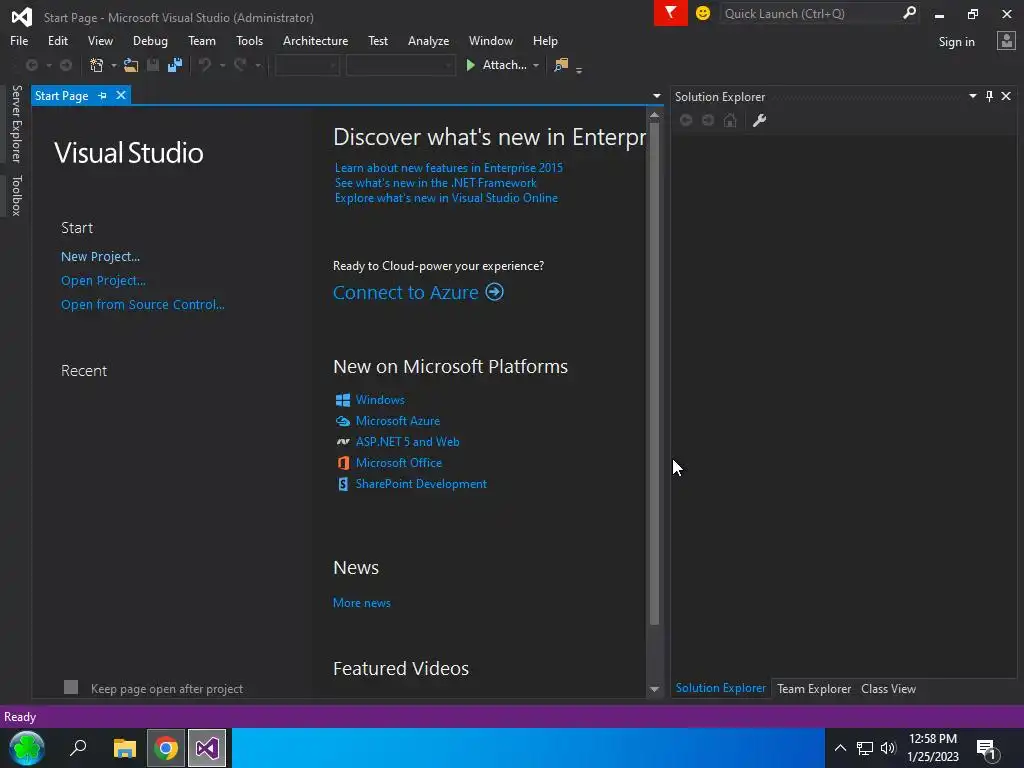Image resolution: width=1024 pixels, height=768 pixels.
Task: Open the Solution Platforms combo box
Action: tap(400, 65)
